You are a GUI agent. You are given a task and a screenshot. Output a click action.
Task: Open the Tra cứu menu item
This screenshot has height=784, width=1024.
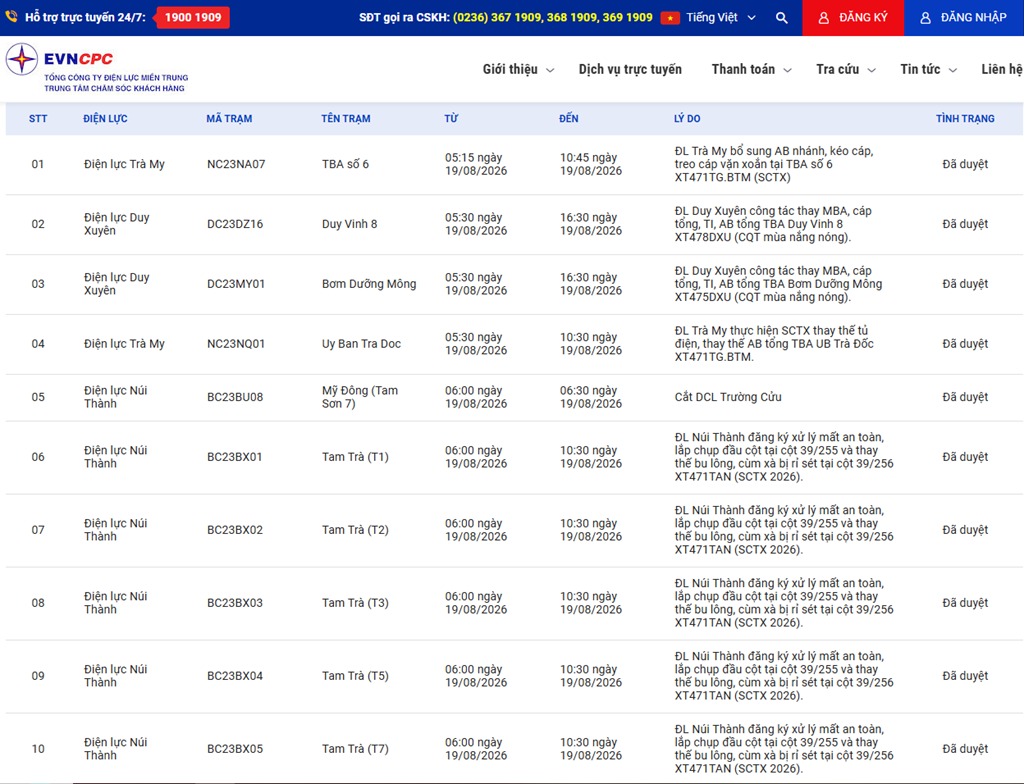837,69
